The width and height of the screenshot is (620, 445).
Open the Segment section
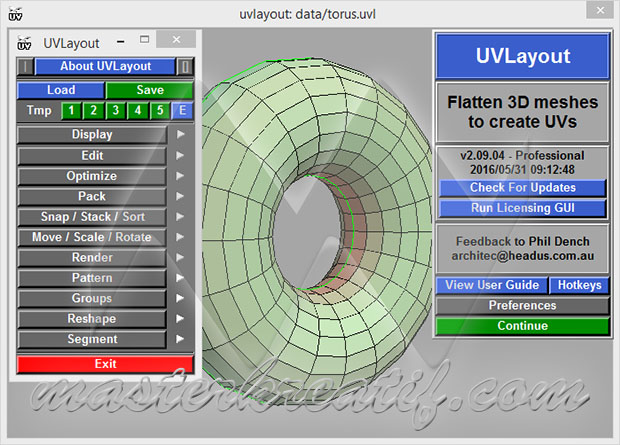tap(92, 339)
